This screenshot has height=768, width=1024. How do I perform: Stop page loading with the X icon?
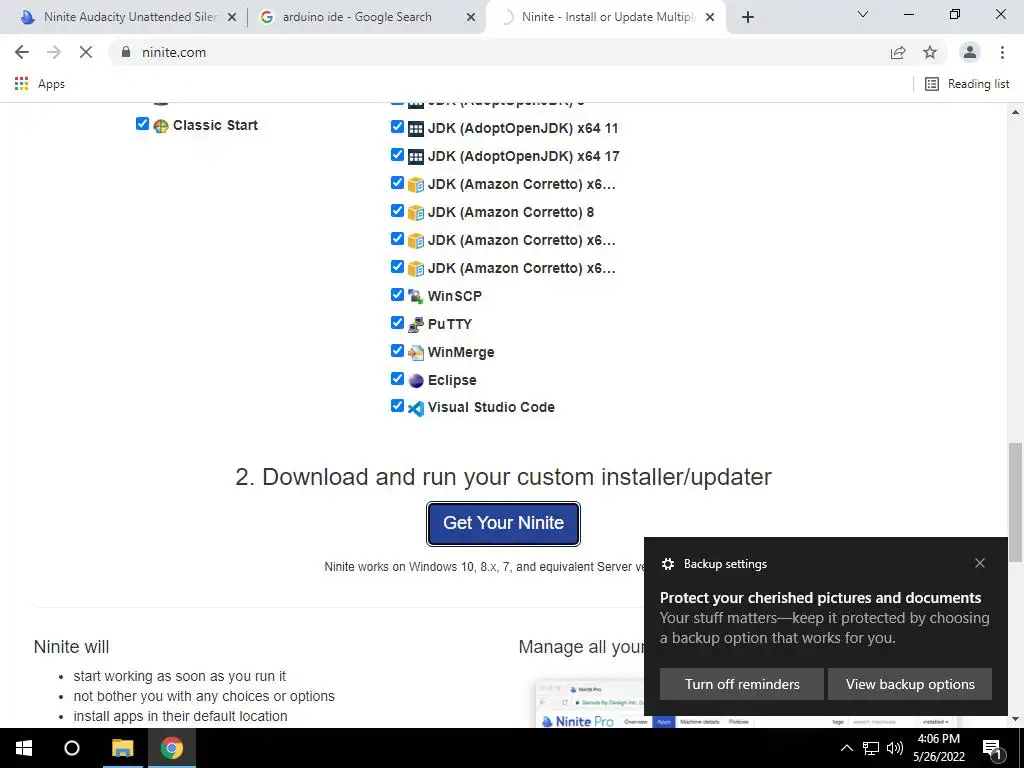[86, 52]
